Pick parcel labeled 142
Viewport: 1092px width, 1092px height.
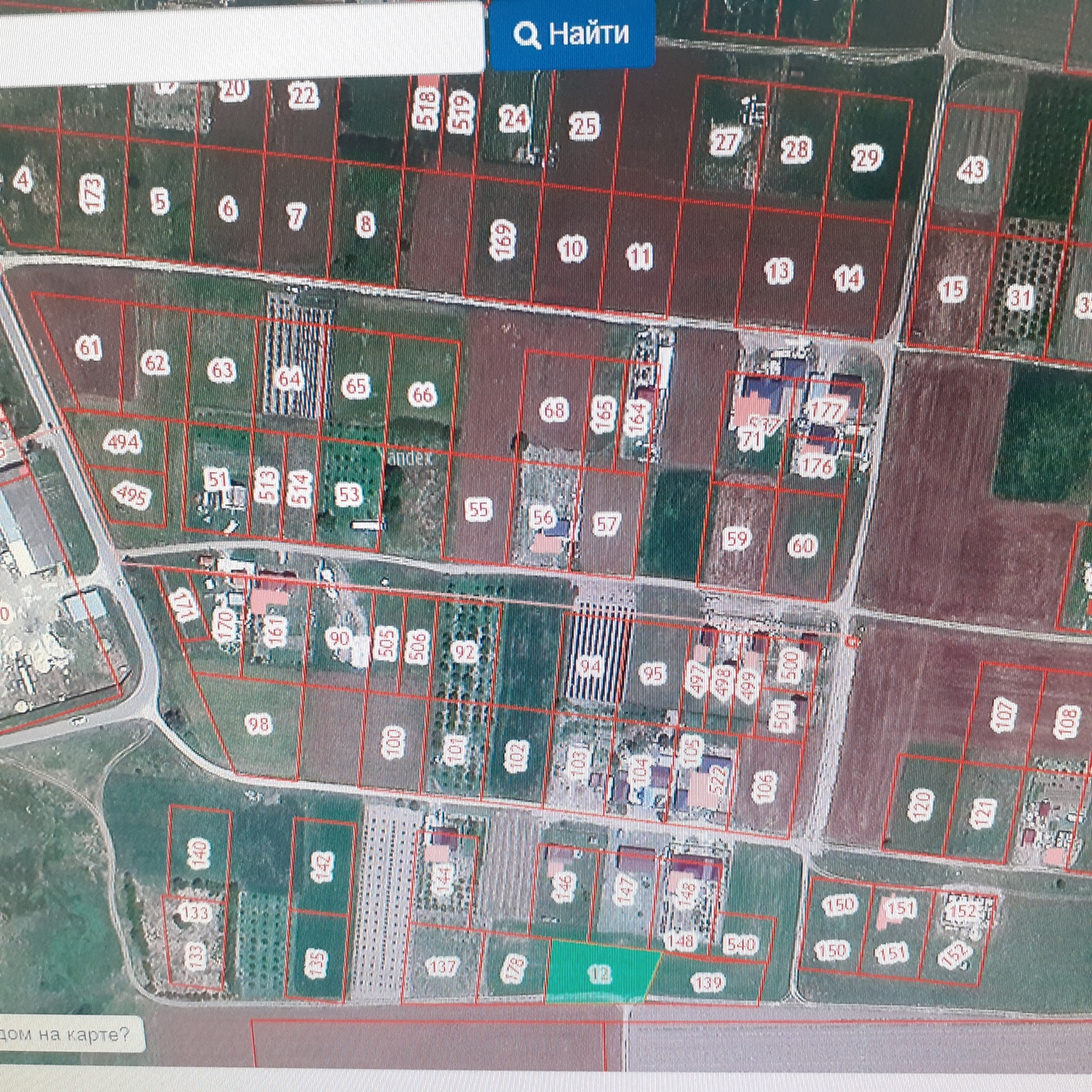[323, 866]
